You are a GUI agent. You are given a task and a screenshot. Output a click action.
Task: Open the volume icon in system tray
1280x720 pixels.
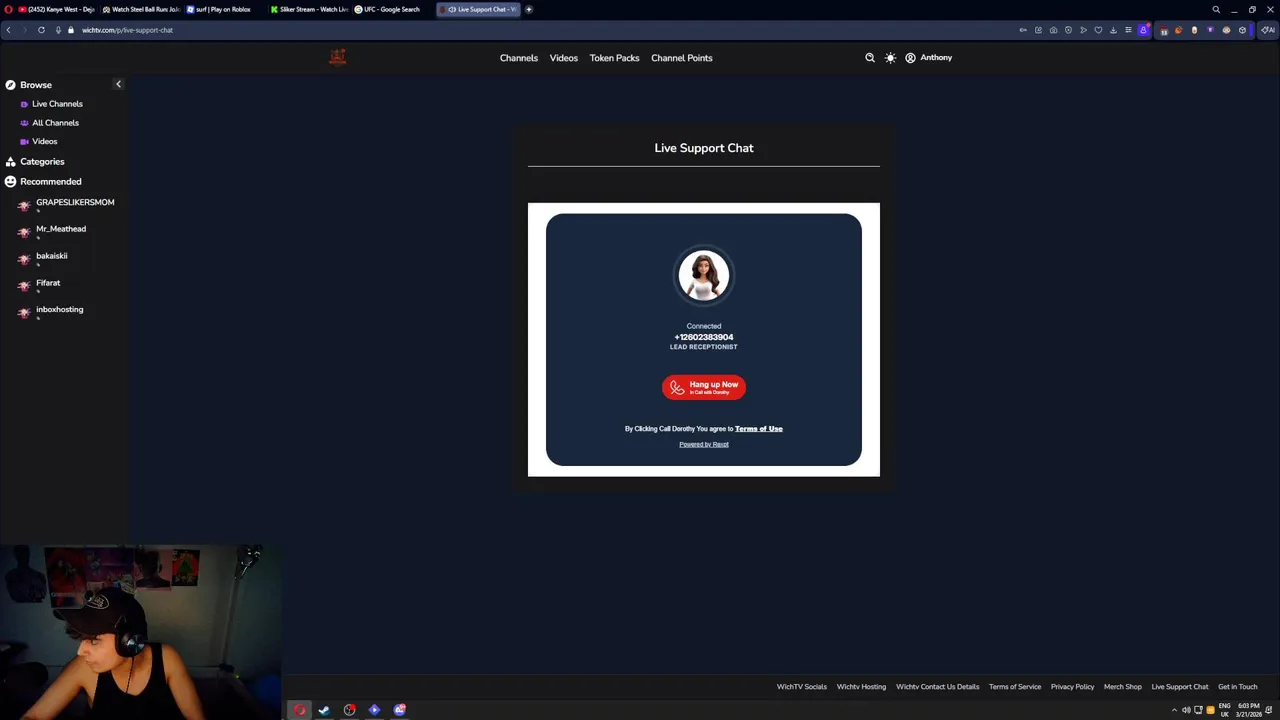point(1186,710)
